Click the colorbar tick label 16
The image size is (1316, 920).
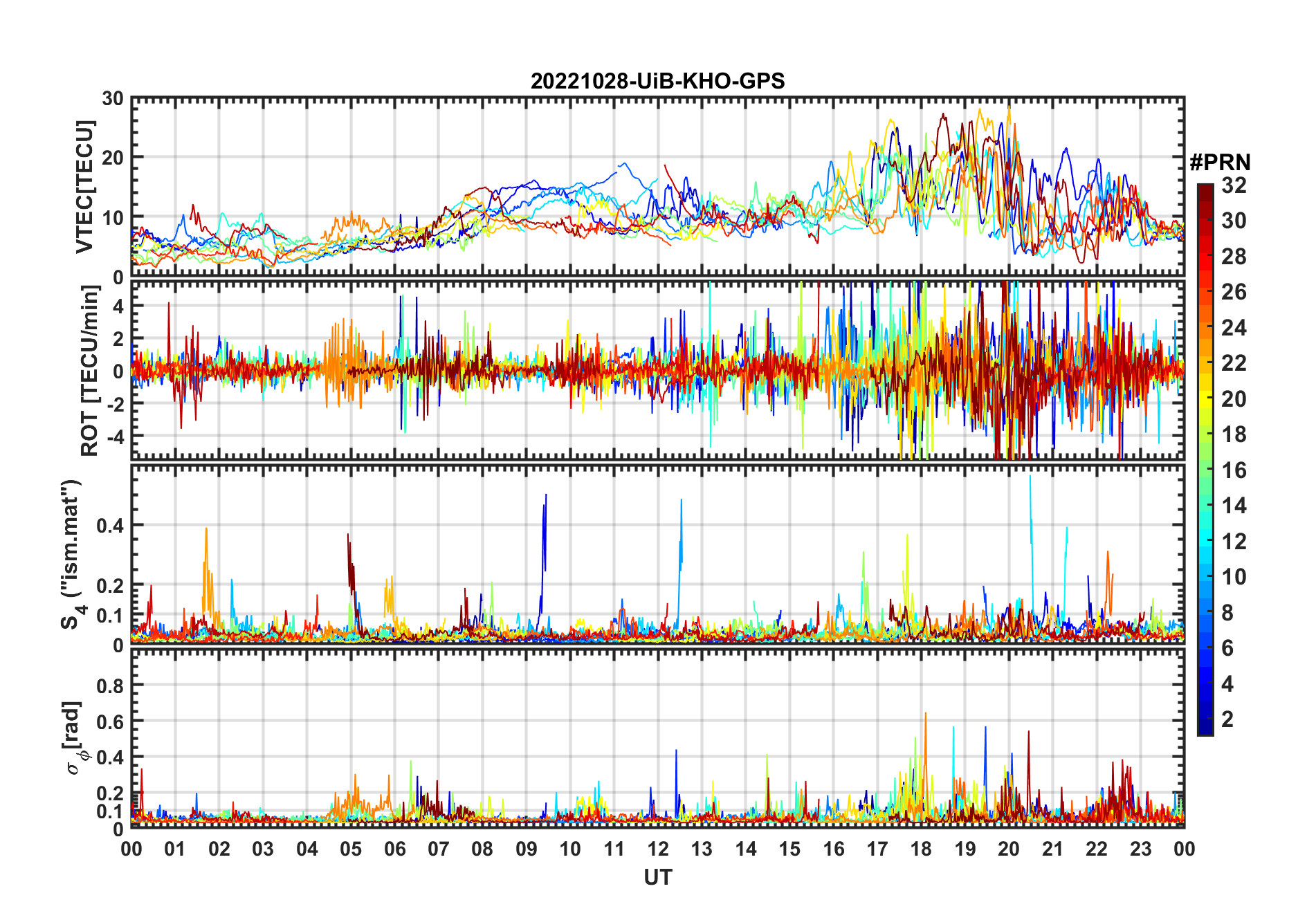point(1234,470)
